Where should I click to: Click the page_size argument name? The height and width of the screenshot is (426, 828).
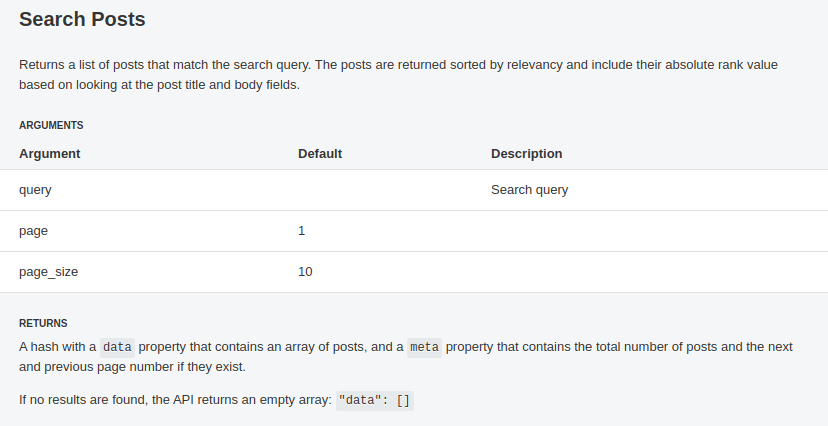(49, 272)
